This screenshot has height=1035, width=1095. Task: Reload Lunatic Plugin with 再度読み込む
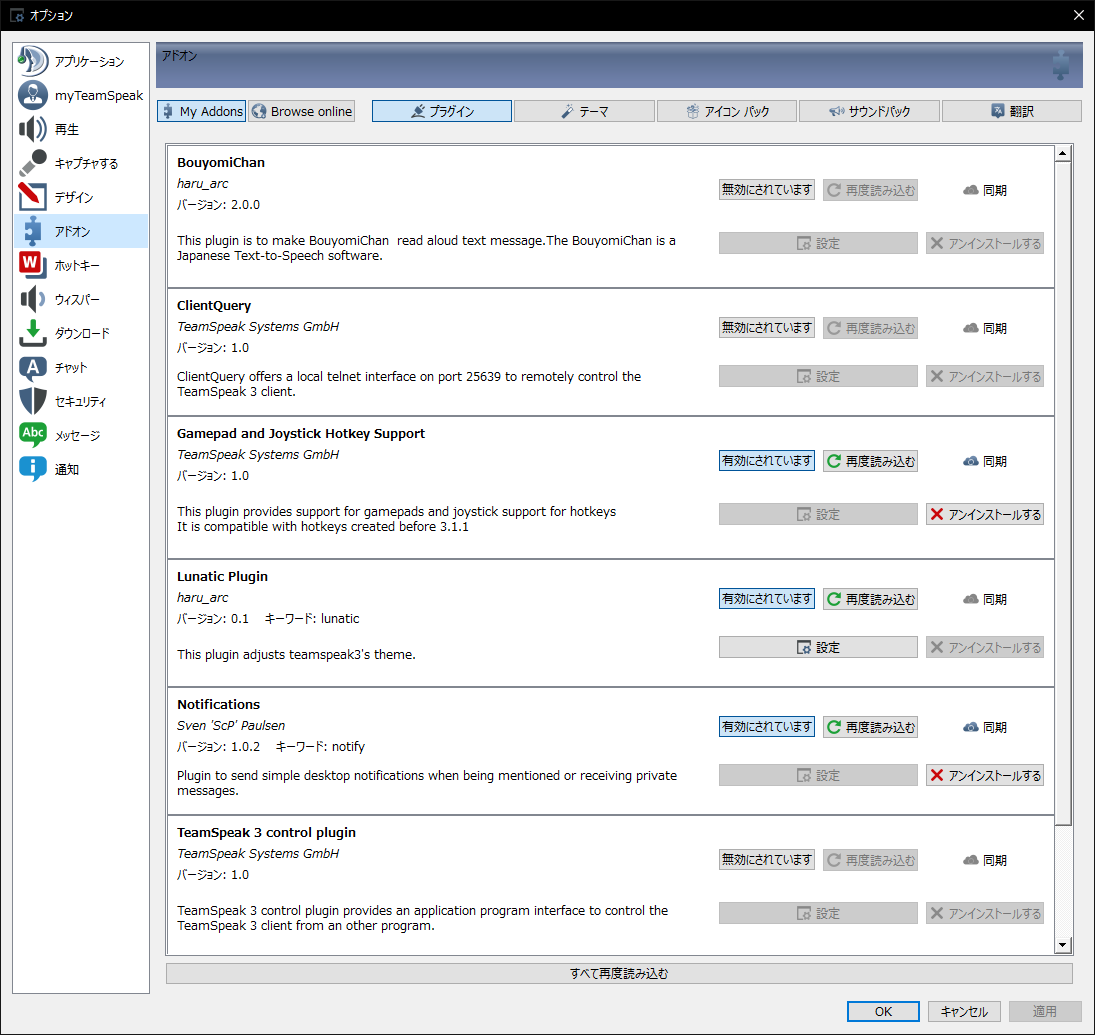click(870, 599)
